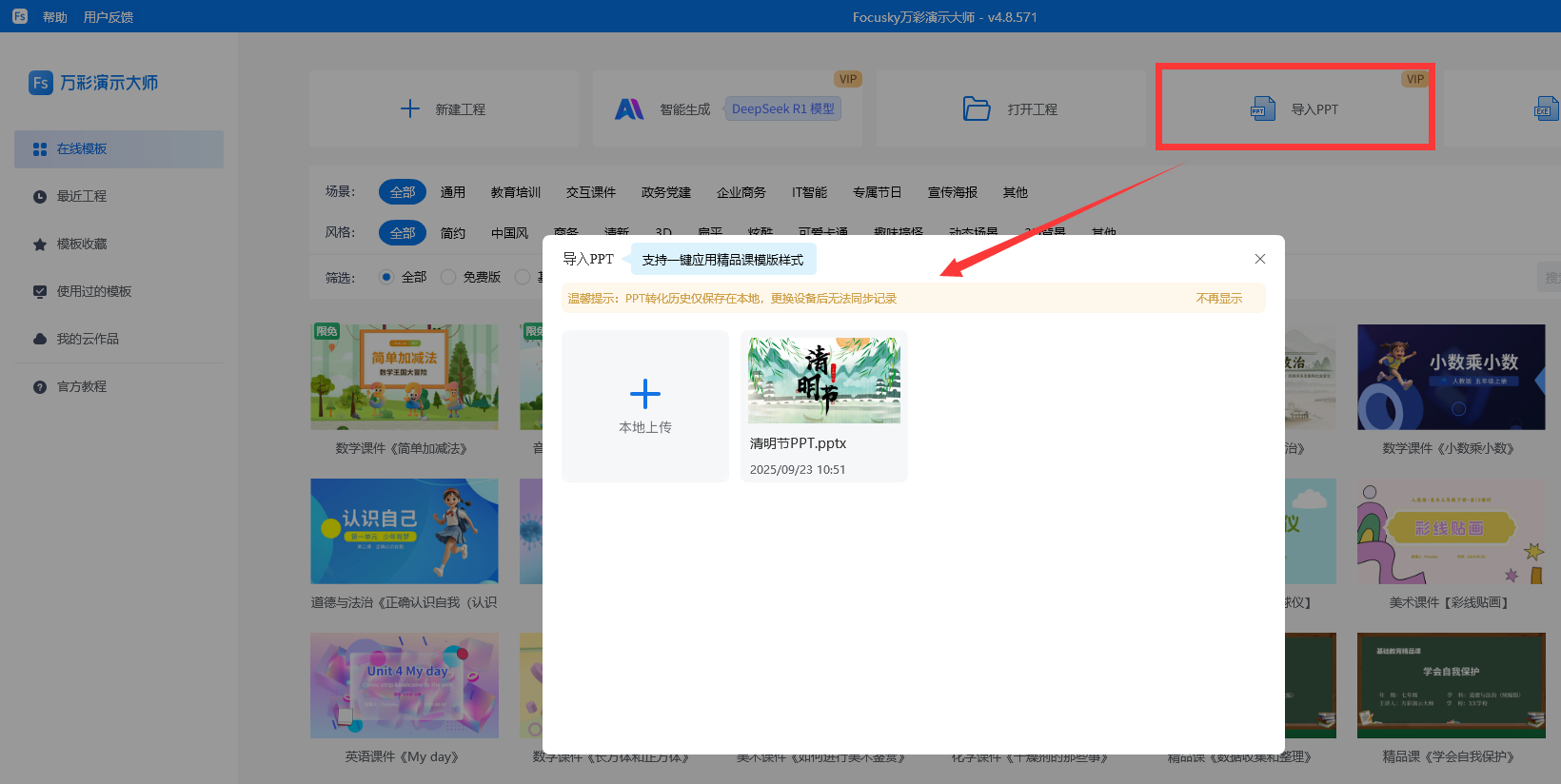The width and height of the screenshot is (1561, 784).
Task: Click the Template Favorites star icon
Action: point(40,245)
